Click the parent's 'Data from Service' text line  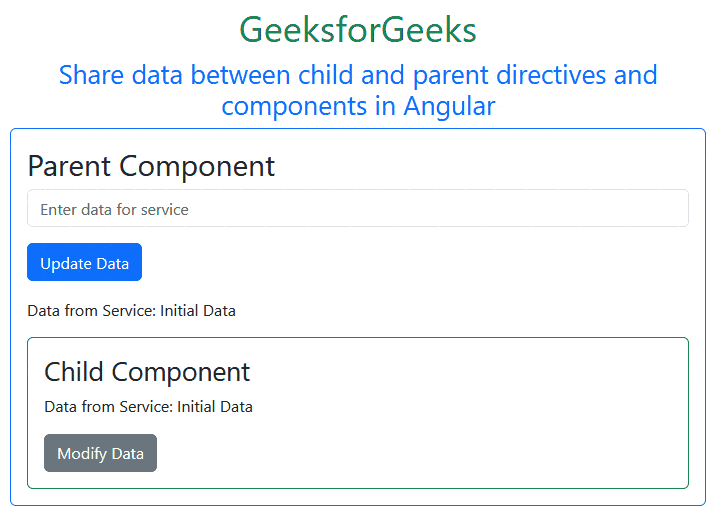coord(132,311)
